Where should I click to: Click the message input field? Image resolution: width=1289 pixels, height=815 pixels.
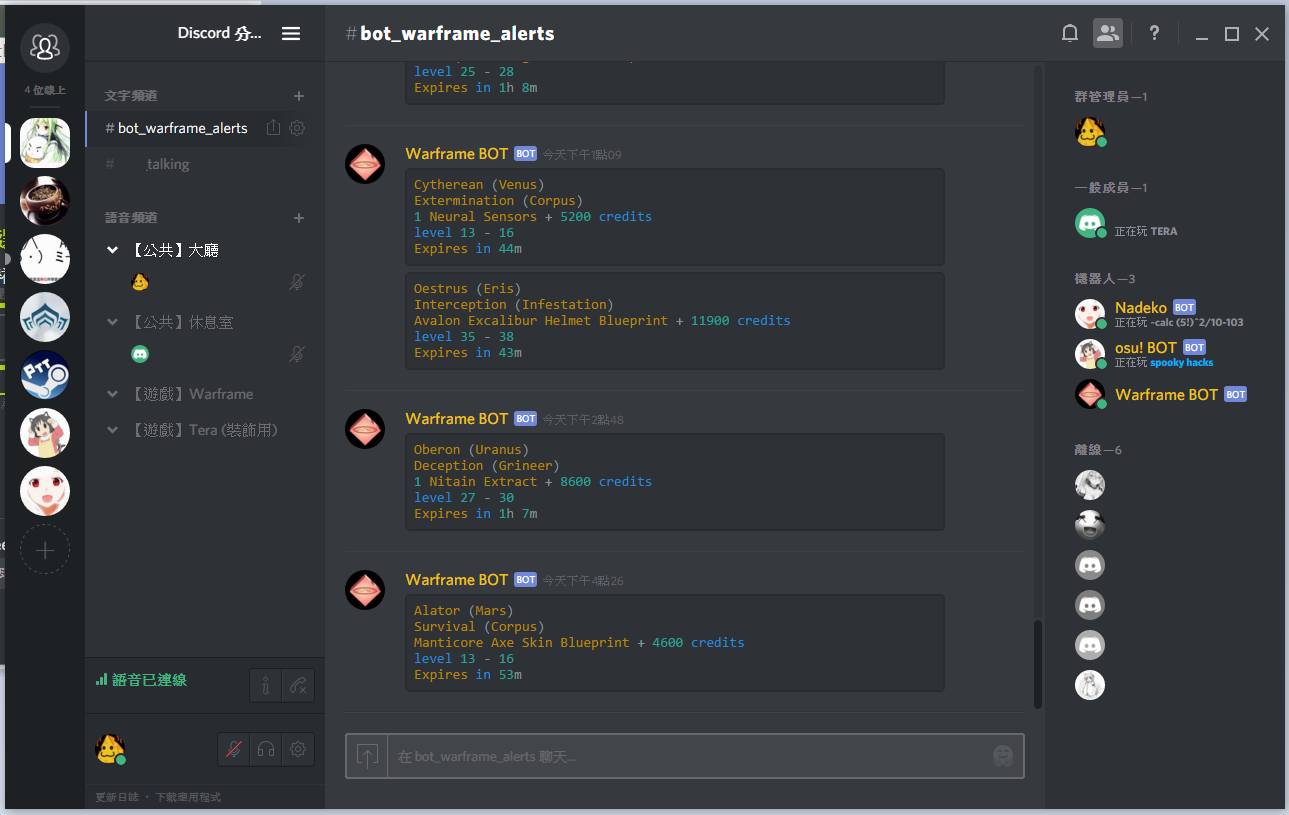685,756
